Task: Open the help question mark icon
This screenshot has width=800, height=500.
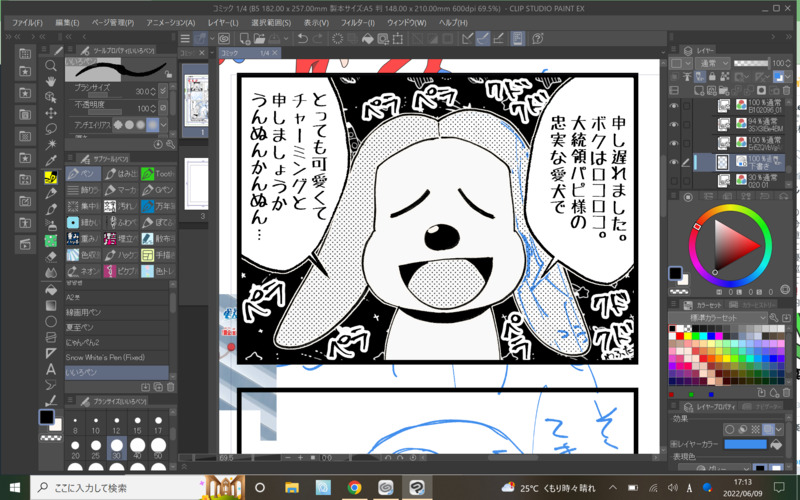Action: click(x=537, y=38)
